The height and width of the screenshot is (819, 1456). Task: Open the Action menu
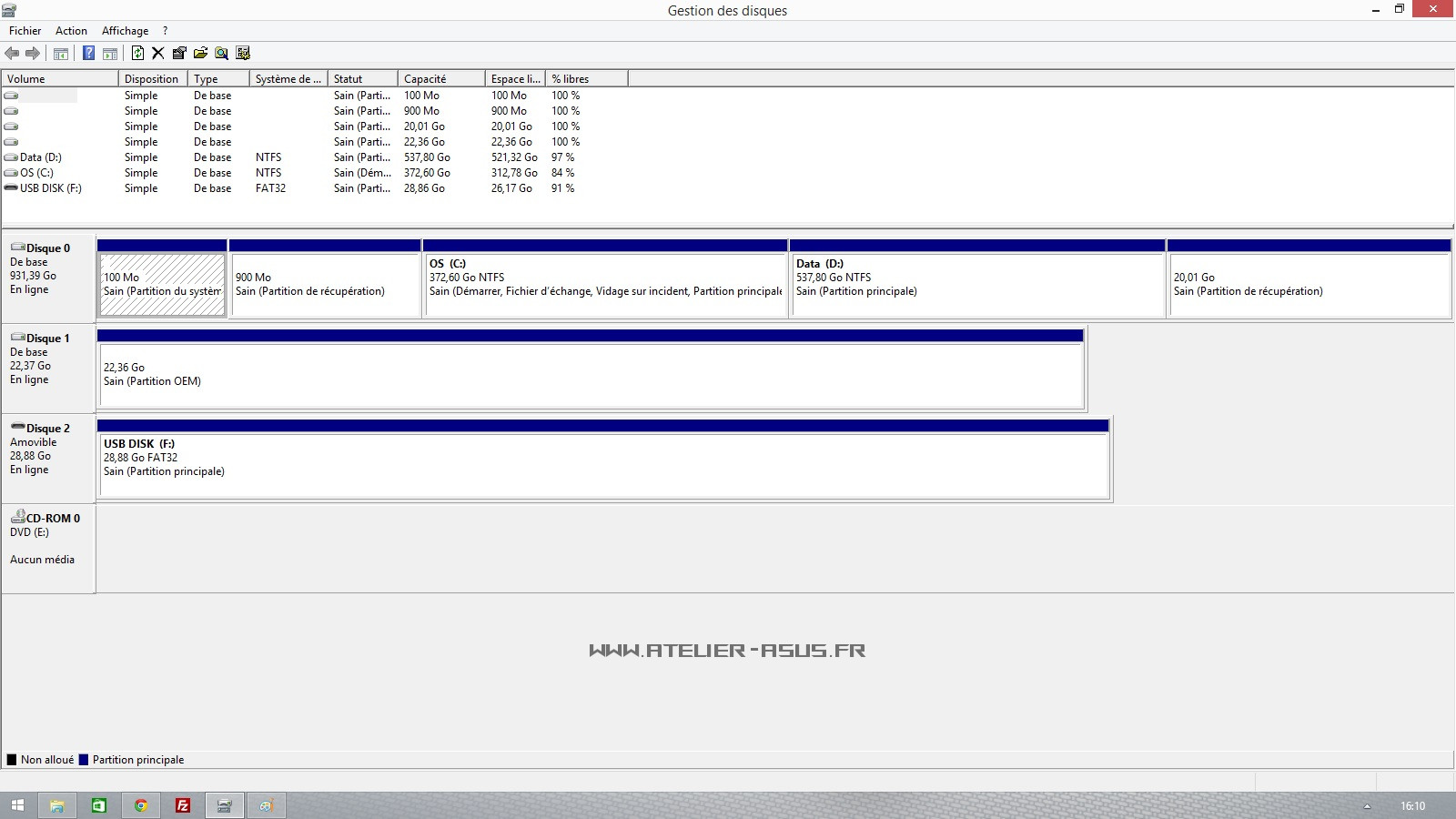pos(71,31)
